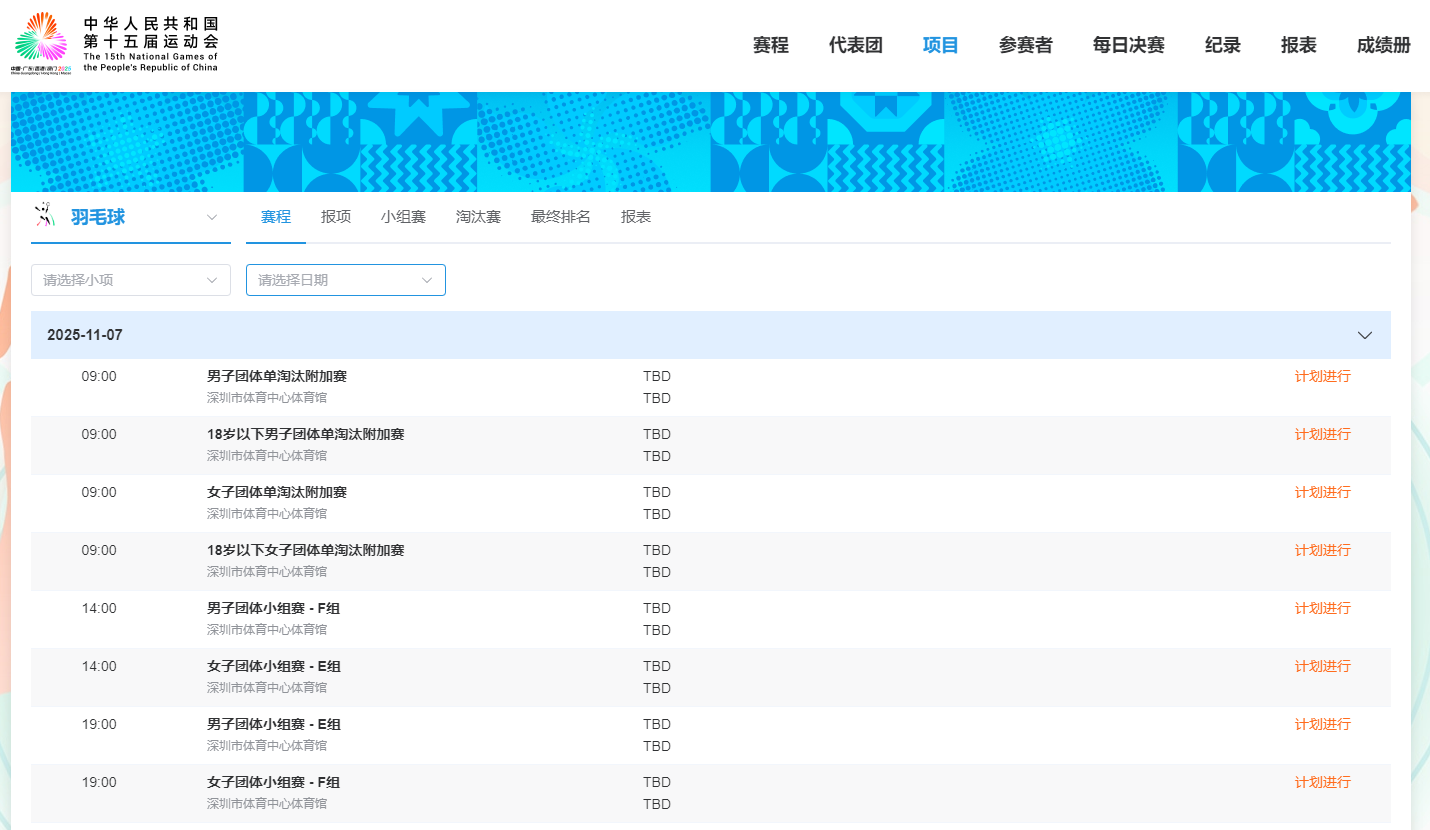Image resolution: width=1430 pixels, height=830 pixels.
Task: Open 赛程 in the top navigation
Action: (x=770, y=45)
